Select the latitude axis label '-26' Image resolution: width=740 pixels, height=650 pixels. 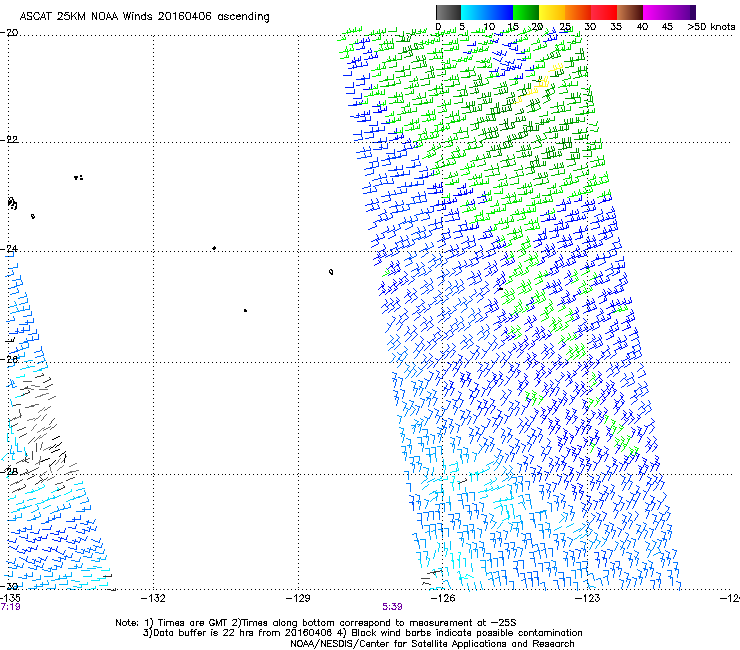pos(9,360)
